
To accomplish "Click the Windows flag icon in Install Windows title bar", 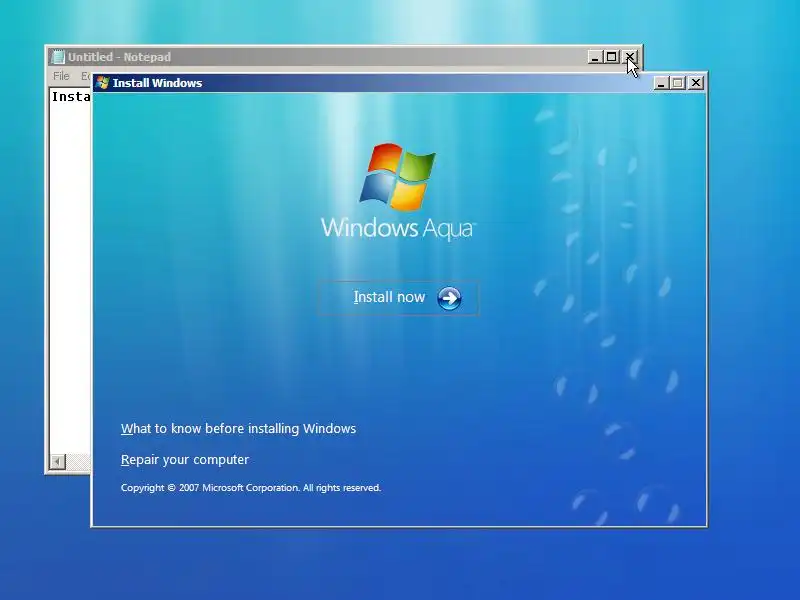I will 103,83.
